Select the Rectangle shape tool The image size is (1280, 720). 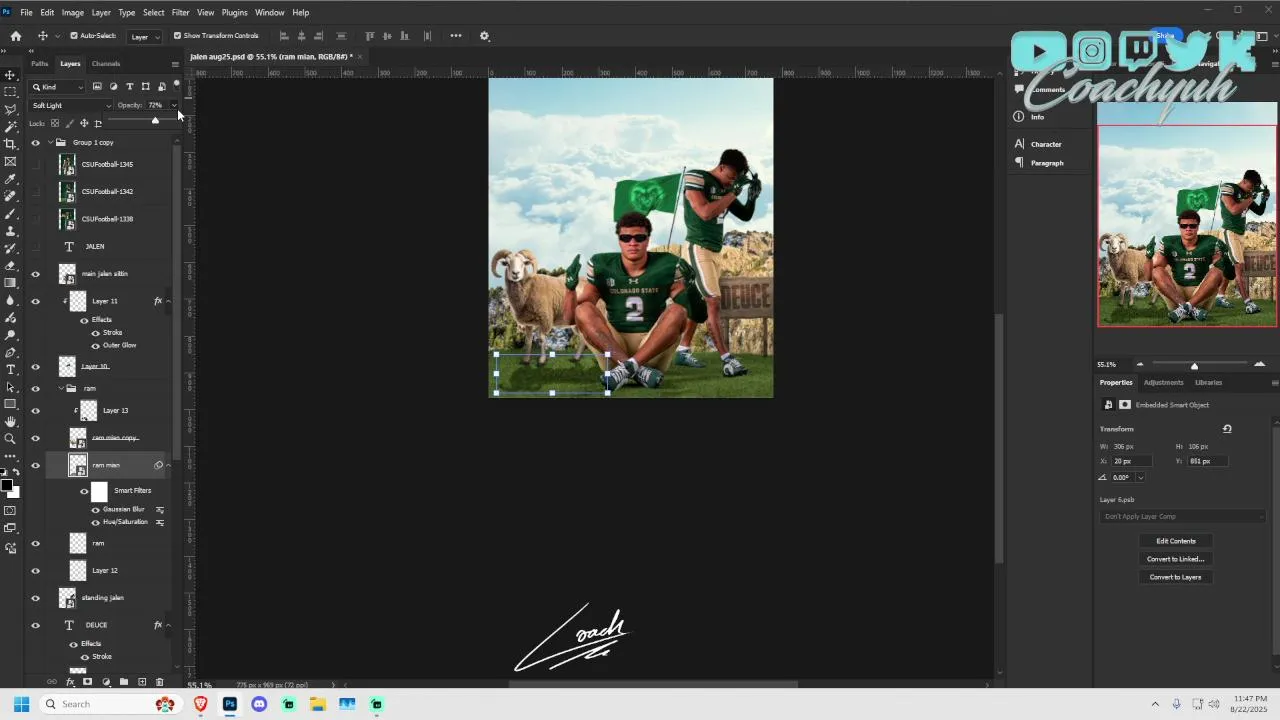tap(10, 404)
